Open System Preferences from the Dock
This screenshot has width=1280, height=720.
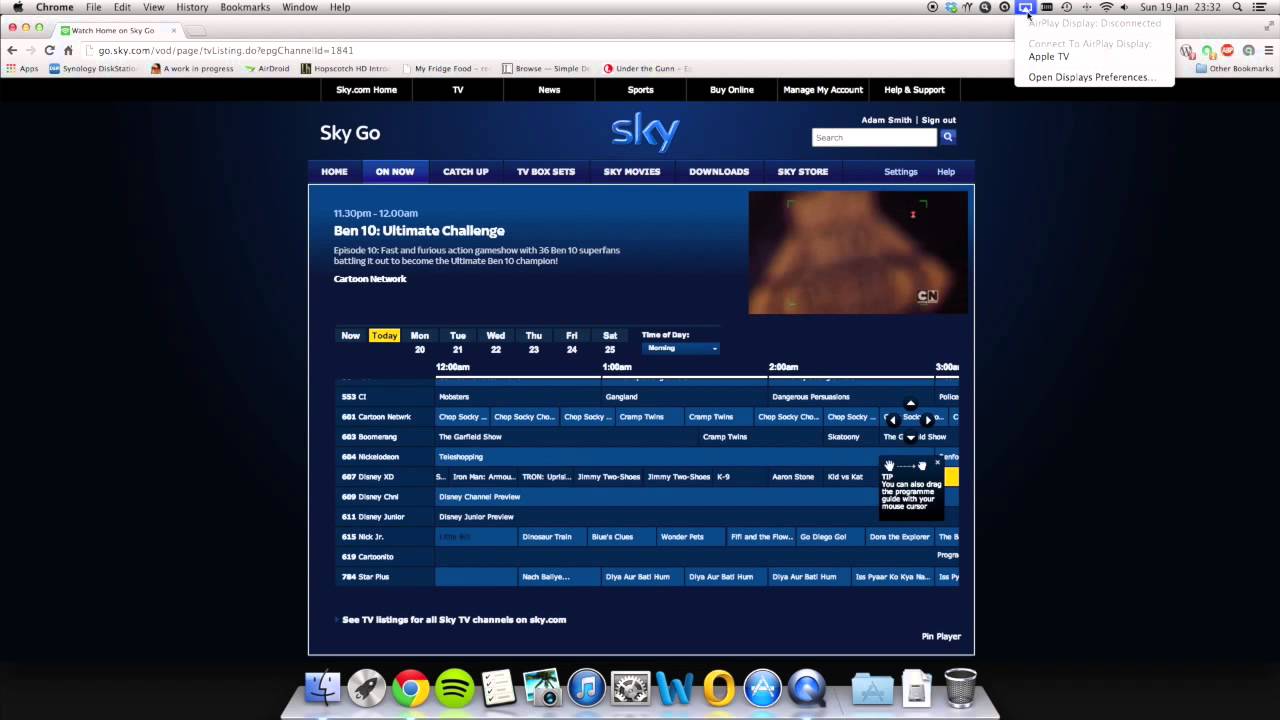(631, 688)
